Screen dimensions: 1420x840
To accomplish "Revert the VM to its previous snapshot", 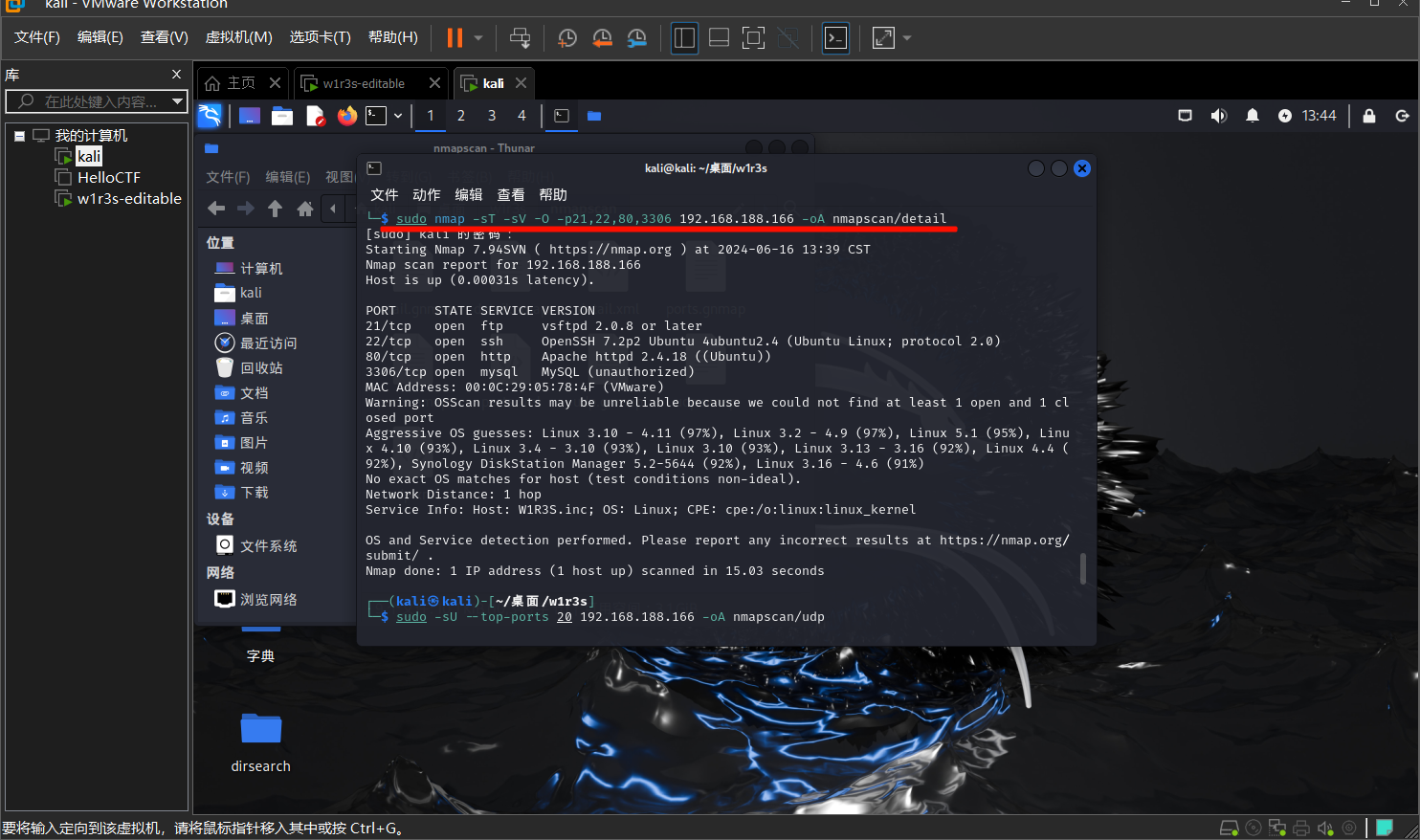I will click(602, 38).
